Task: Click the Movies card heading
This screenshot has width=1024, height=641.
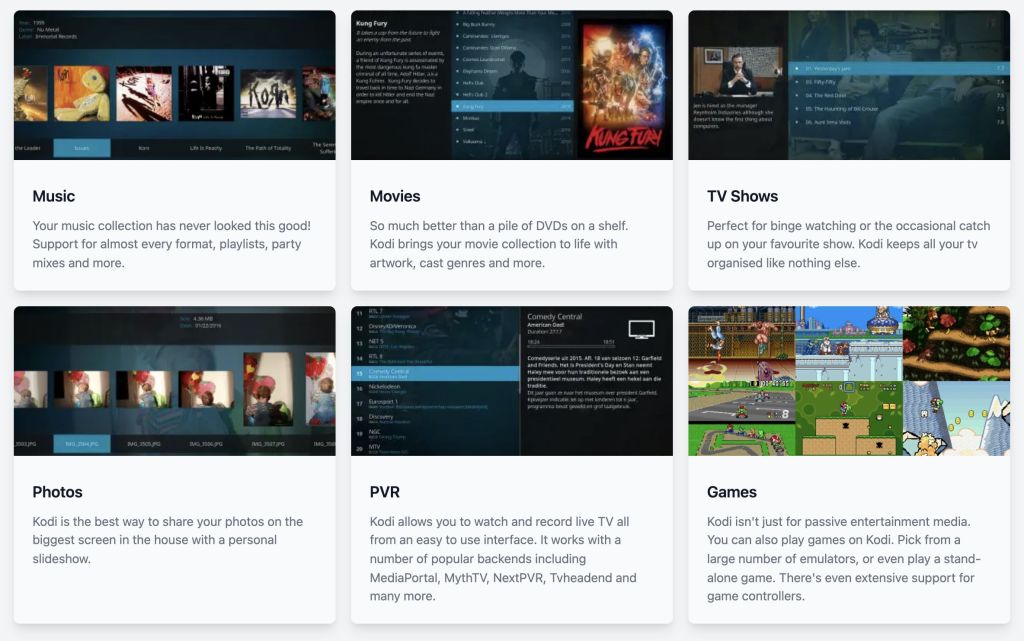Action: tap(395, 196)
